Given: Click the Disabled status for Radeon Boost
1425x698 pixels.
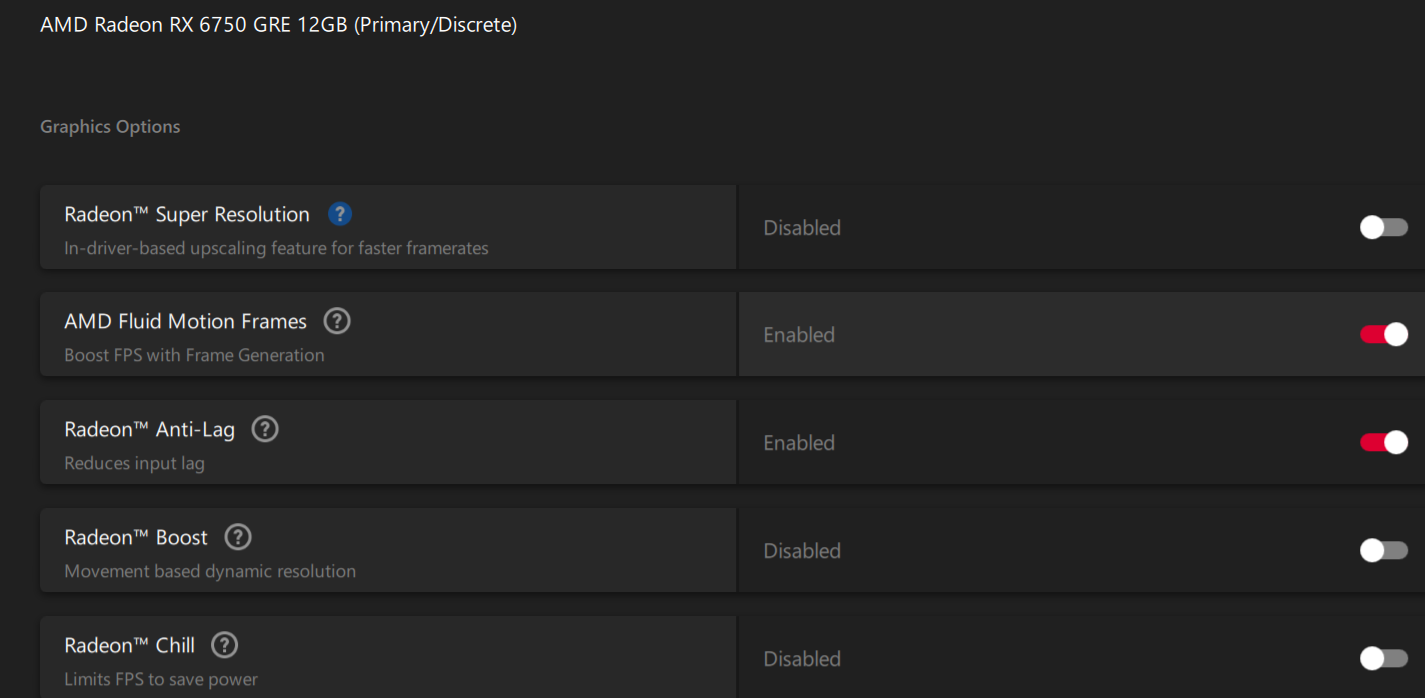Looking at the screenshot, I should (802, 551).
